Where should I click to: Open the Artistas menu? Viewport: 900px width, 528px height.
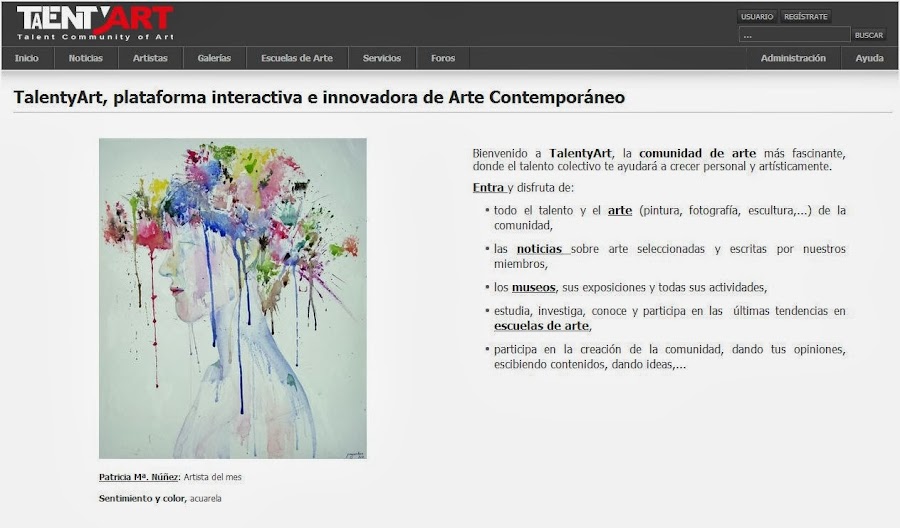coord(150,58)
